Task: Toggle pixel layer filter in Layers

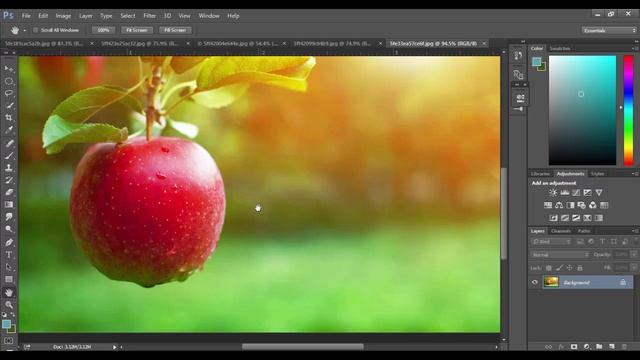Action: (x=580, y=242)
